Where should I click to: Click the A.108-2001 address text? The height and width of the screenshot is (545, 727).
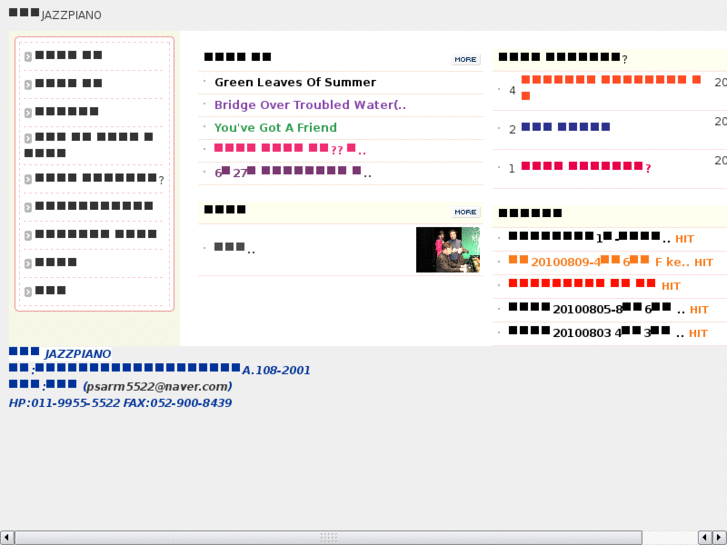point(276,370)
